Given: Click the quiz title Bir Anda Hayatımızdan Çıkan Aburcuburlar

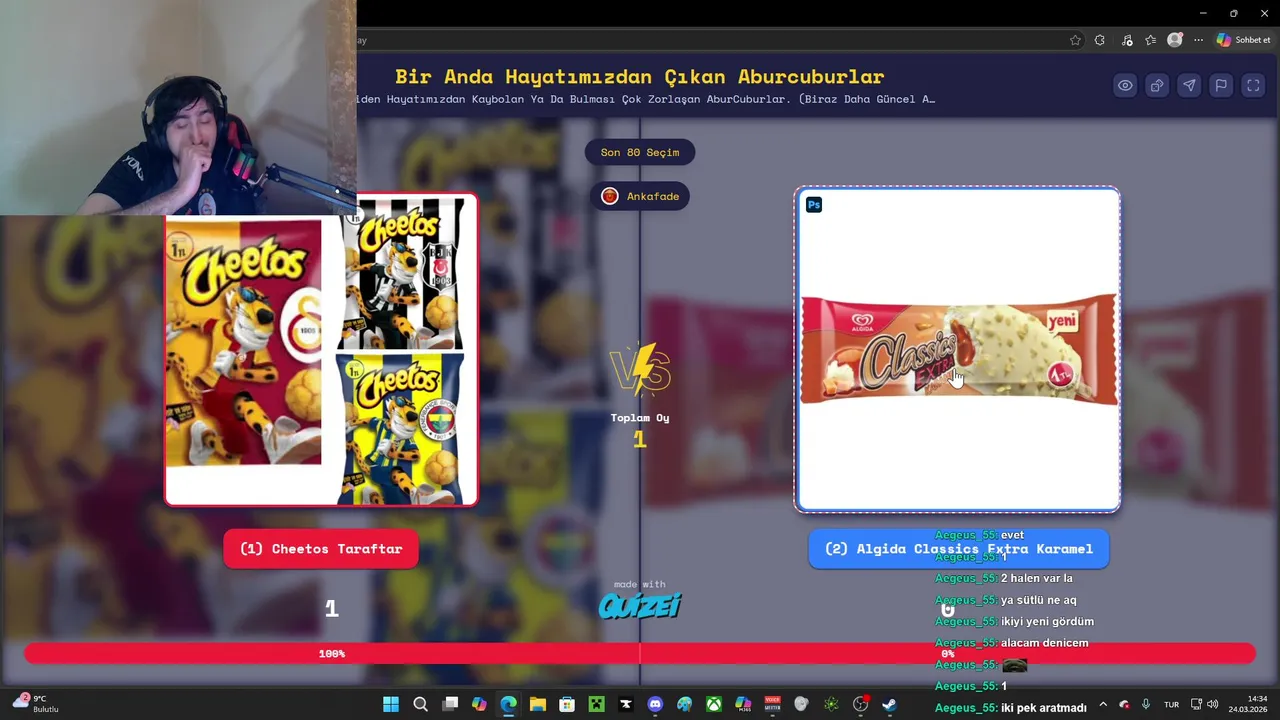Looking at the screenshot, I should click(640, 77).
